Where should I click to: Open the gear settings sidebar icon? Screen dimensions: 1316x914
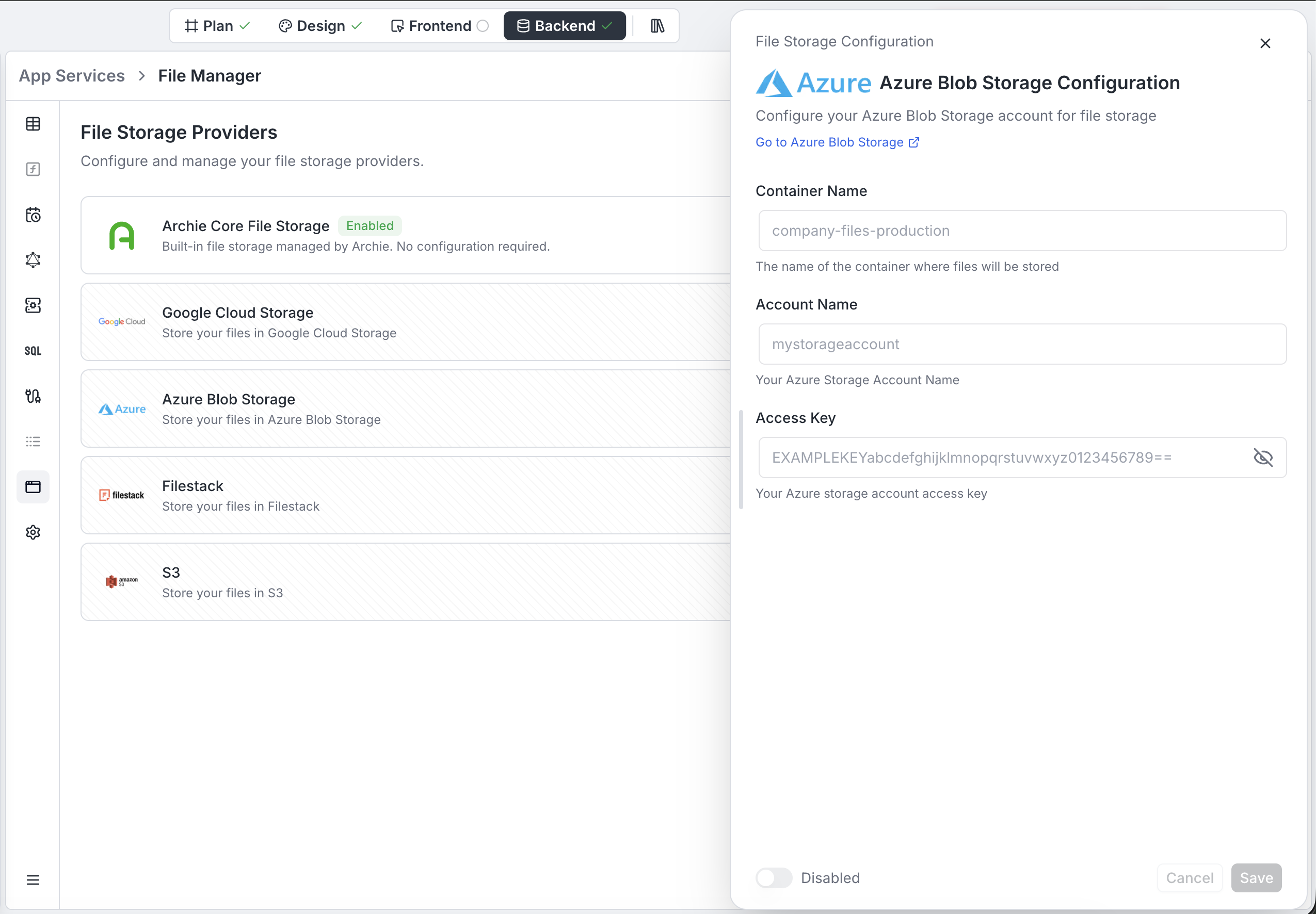pos(33,532)
